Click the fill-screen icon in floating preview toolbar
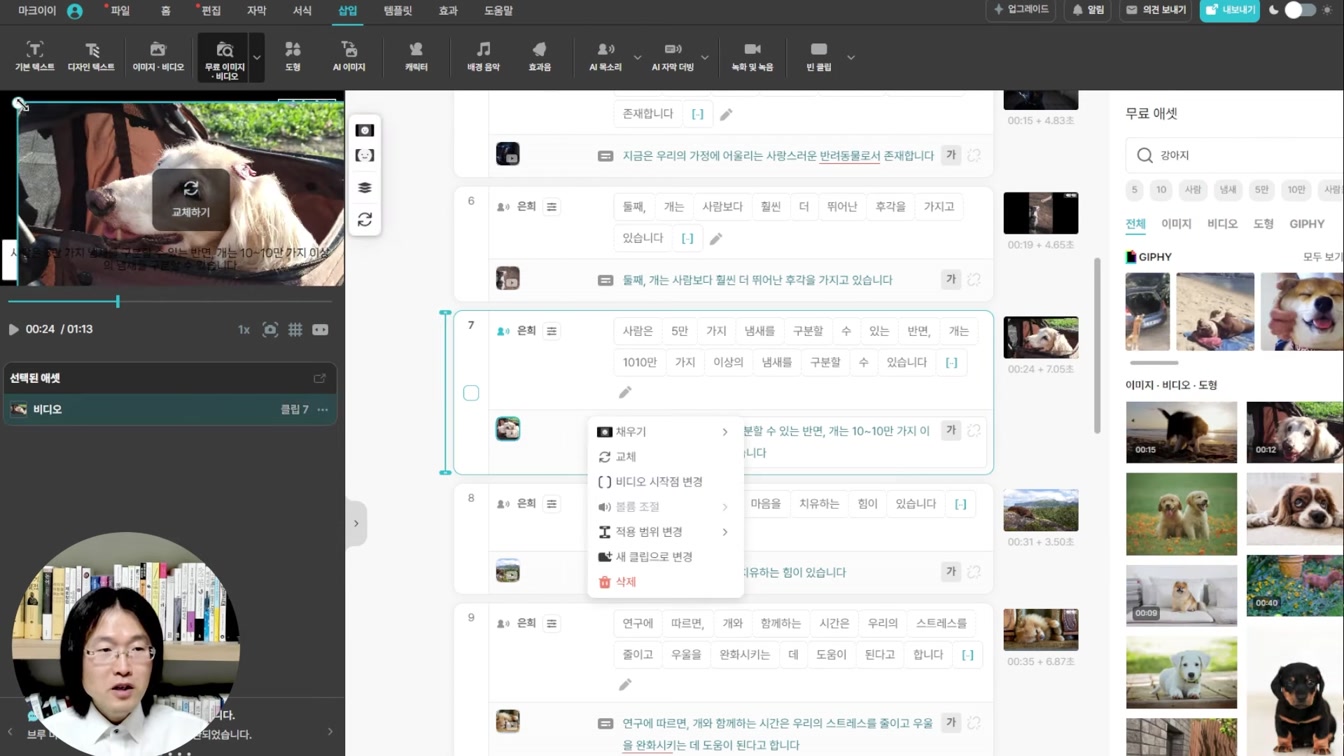Image resolution: width=1344 pixels, height=756 pixels. 365,131
